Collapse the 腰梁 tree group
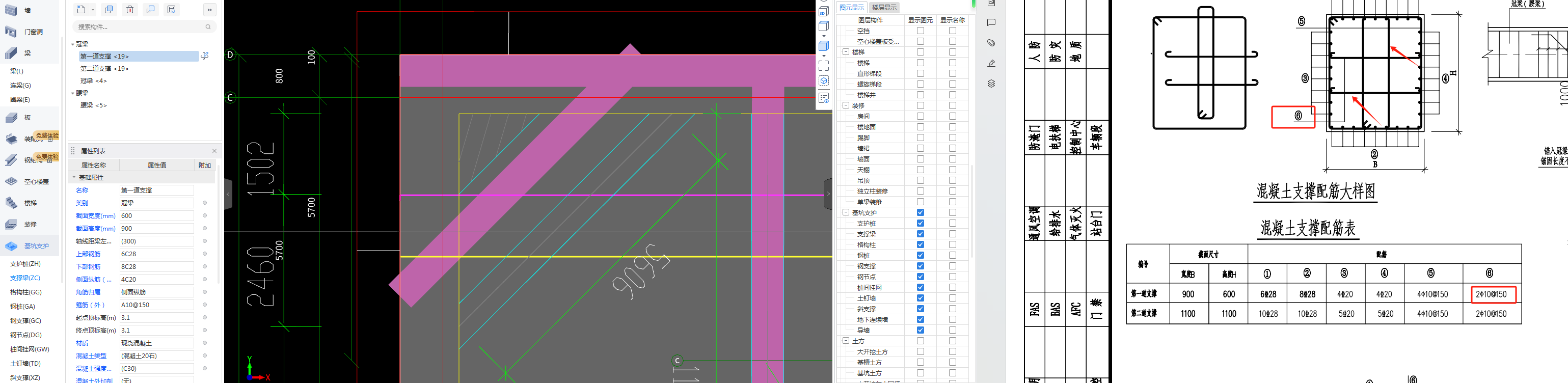 [x=72, y=93]
